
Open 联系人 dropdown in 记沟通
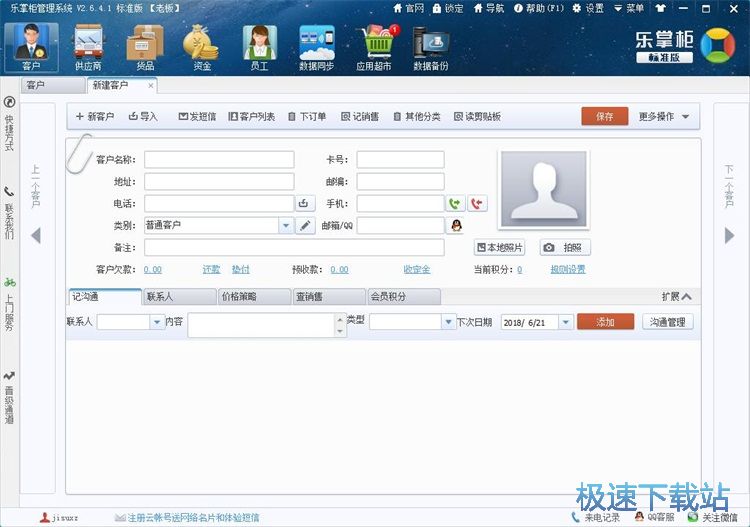pyautogui.click(x=157, y=322)
